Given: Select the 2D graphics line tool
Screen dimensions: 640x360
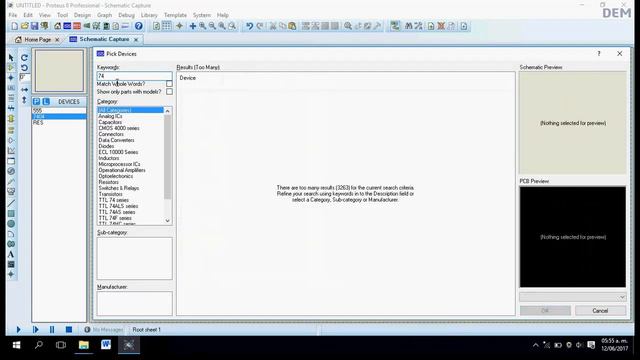Looking at the screenshot, I should 11,203.
